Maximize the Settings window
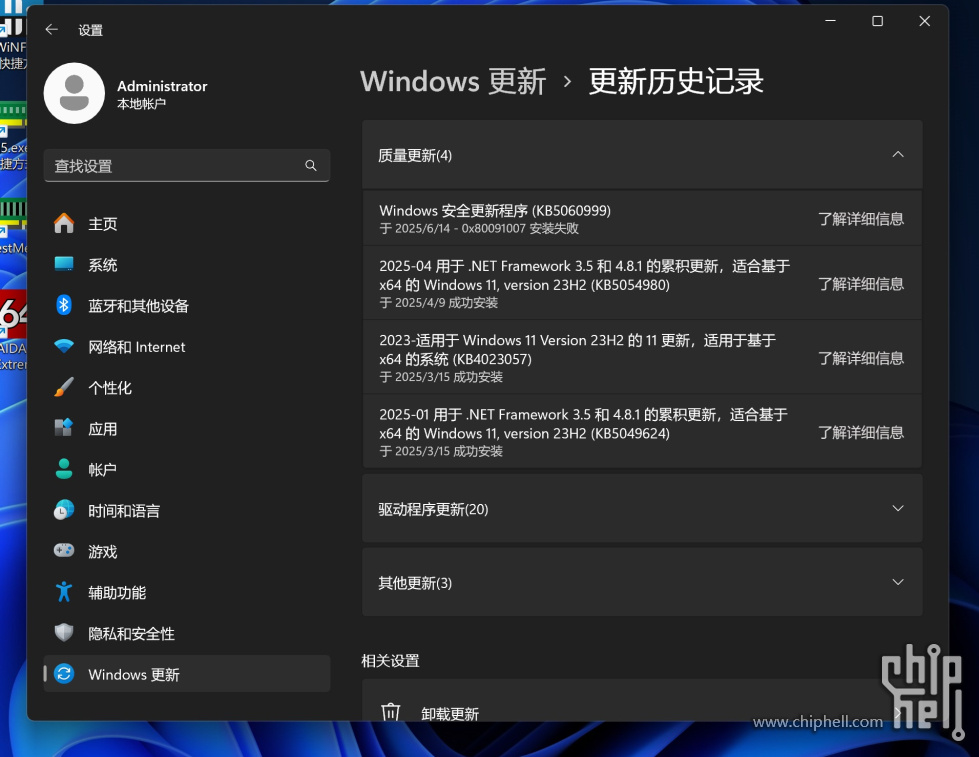Viewport: 979px width, 757px height. 877,21
